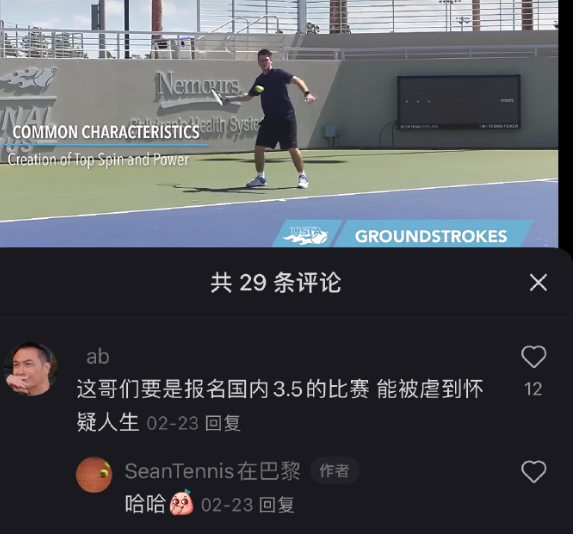This screenshot has height=534, width=576.
Task: Like SeanTennis在巴黎's reply with heart icon
Action: pos(533,471)
